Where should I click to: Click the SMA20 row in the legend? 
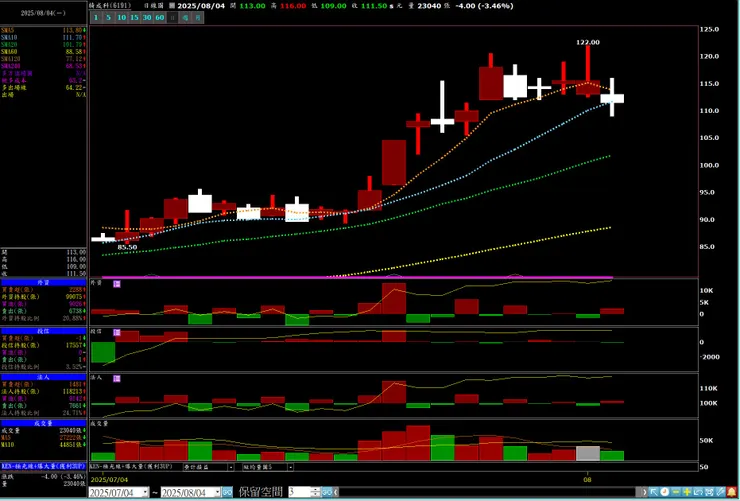click(x=43, y=44)
